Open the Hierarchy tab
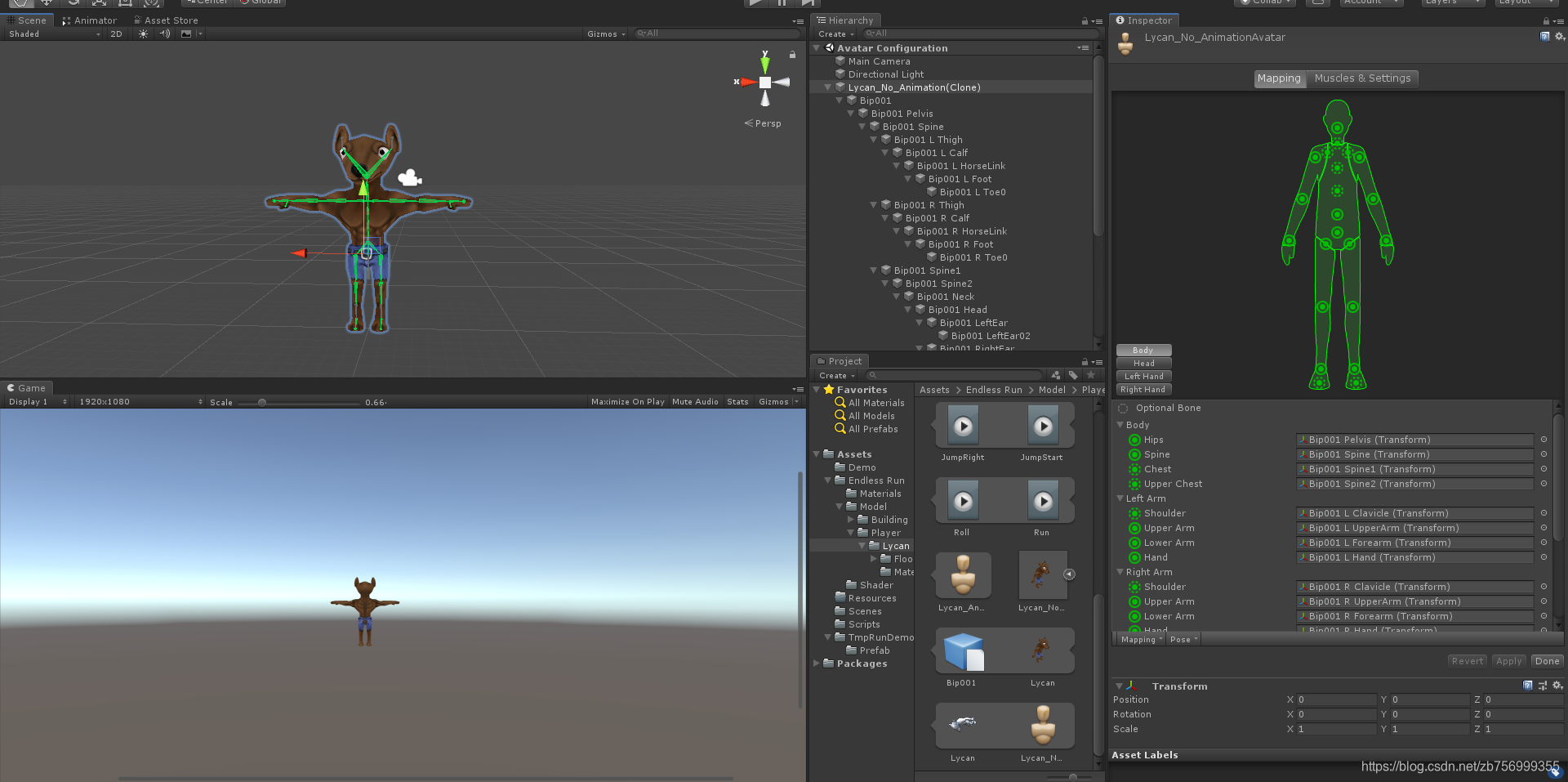1568x782 pixels. click(x=845, y=20)
